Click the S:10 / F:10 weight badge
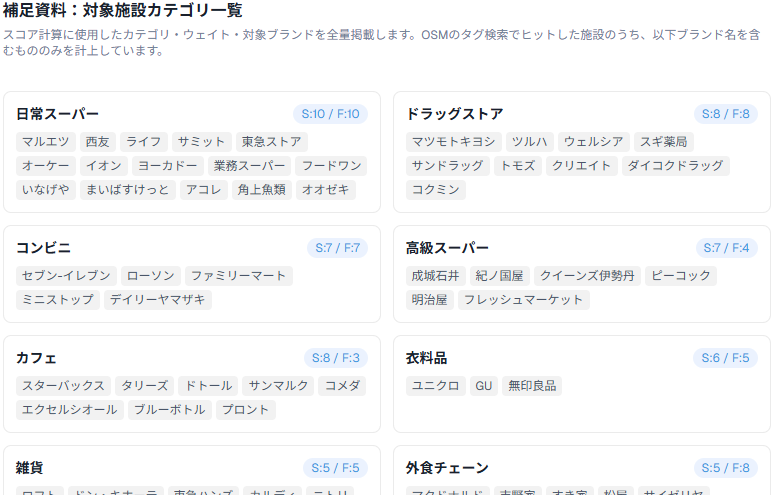776x495 pixels. click(x=331, y=114)
